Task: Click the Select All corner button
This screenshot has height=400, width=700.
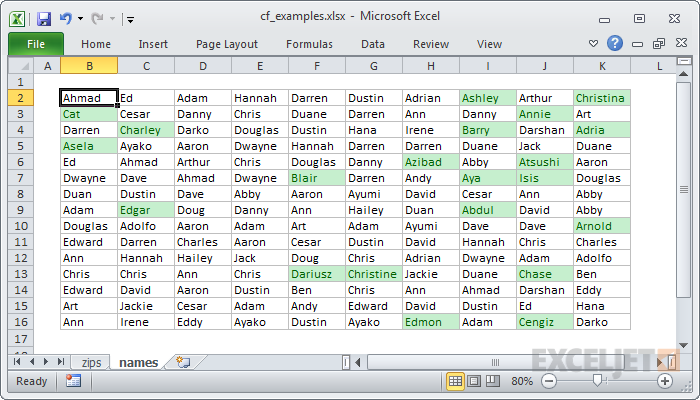Action: pyautogui.click(x=21, y=66)
